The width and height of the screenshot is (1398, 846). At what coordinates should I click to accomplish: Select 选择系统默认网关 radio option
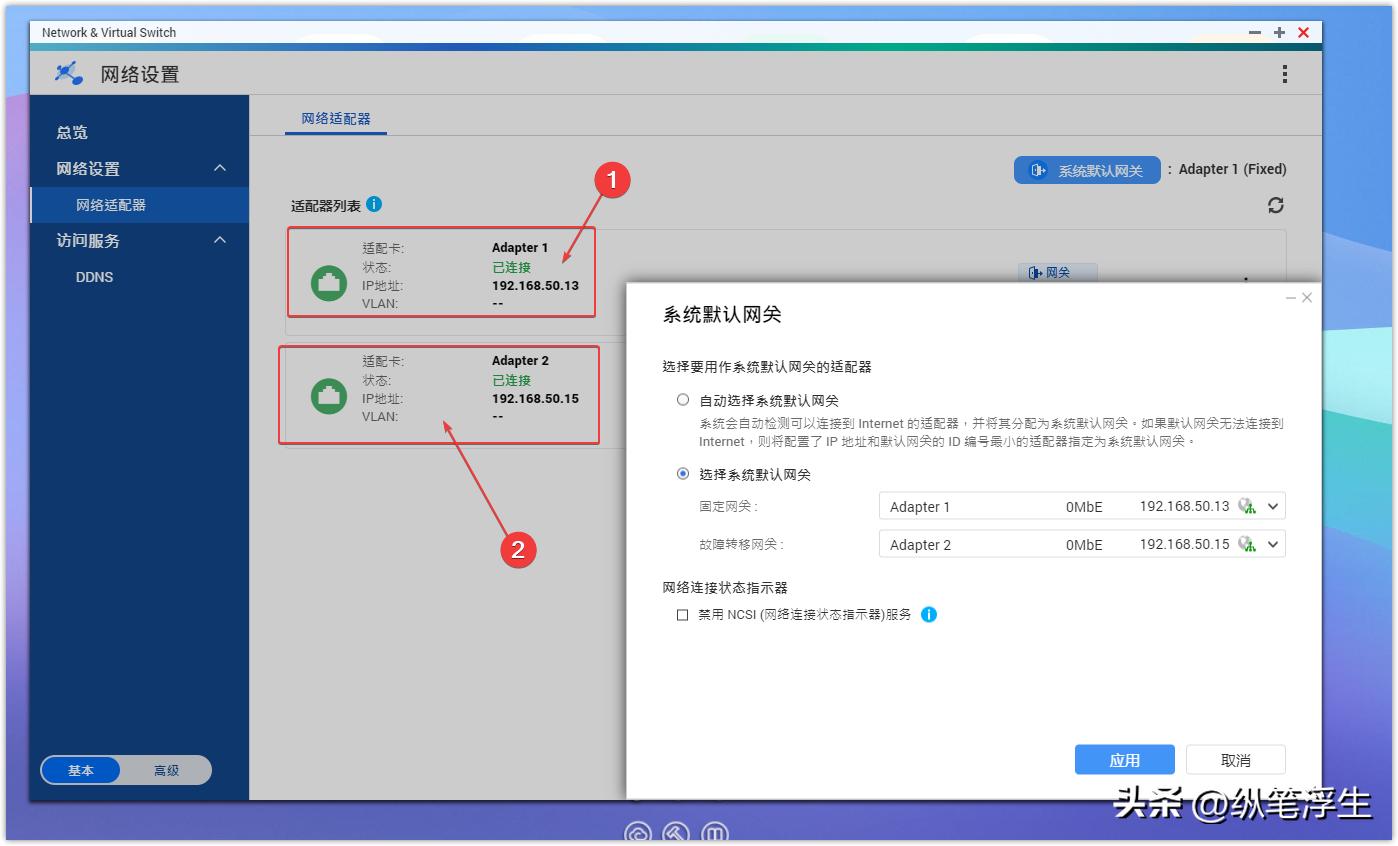(x=683, y=472)
